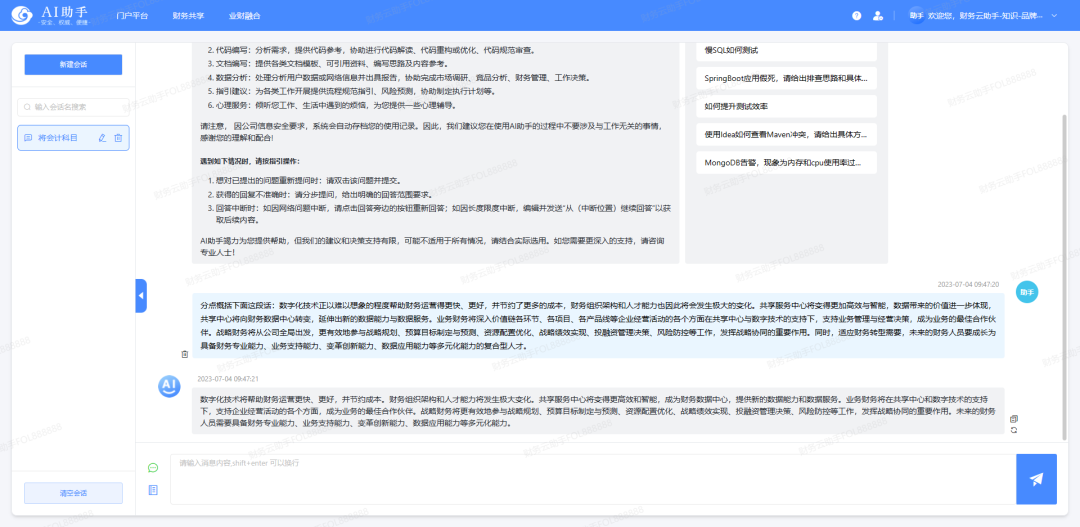Image resolution: width=1080 pixels, height=527 pixels.
Task: Click the AI avatar next to the reply
Action: (x=169, y=386)
